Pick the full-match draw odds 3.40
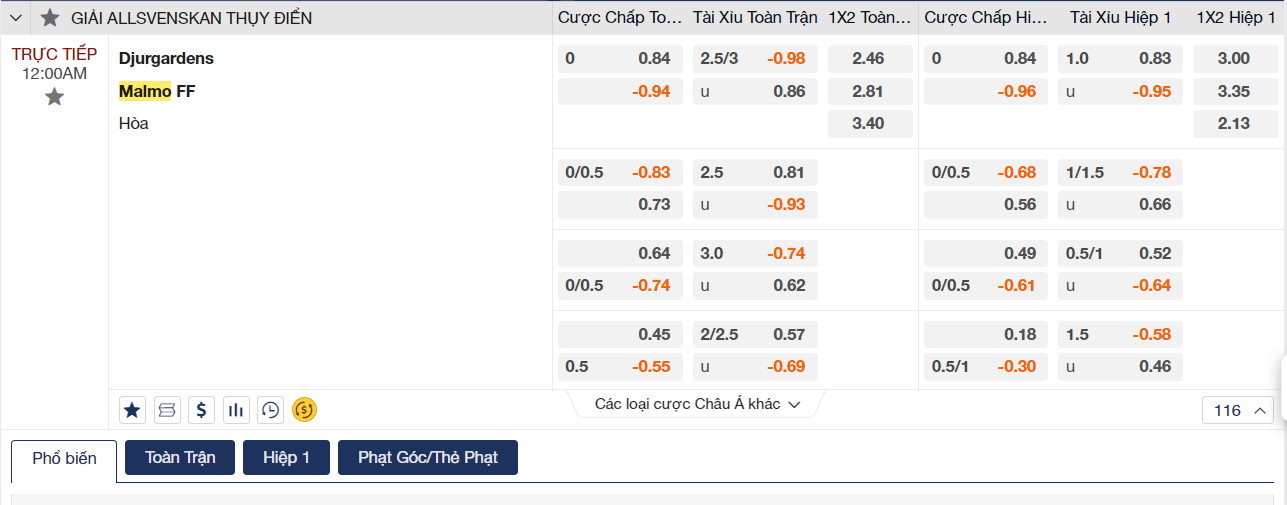This screenshot has width=1287, height=505. click(869, 124)
